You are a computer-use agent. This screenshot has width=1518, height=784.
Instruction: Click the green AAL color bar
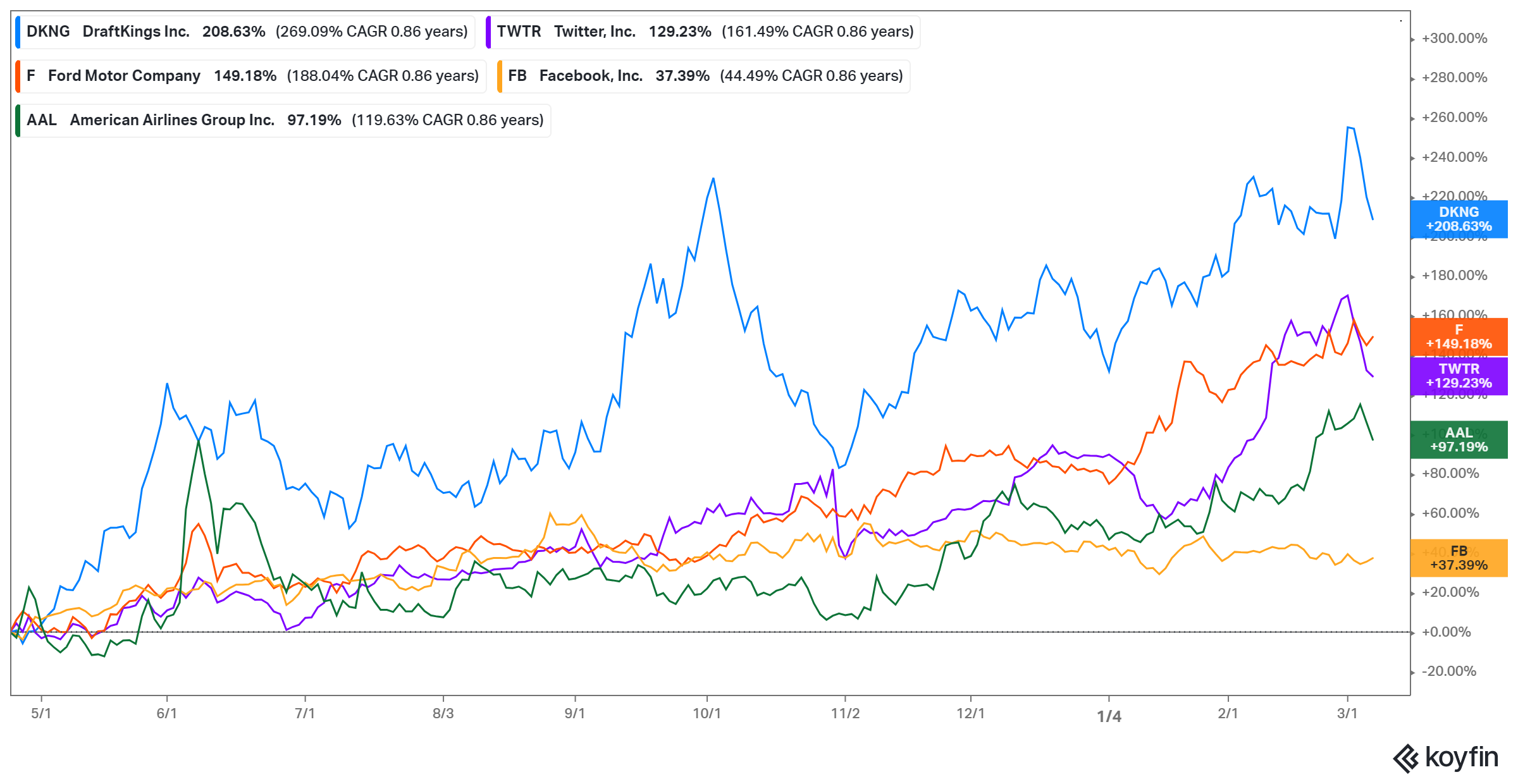(x=18, y=120)
